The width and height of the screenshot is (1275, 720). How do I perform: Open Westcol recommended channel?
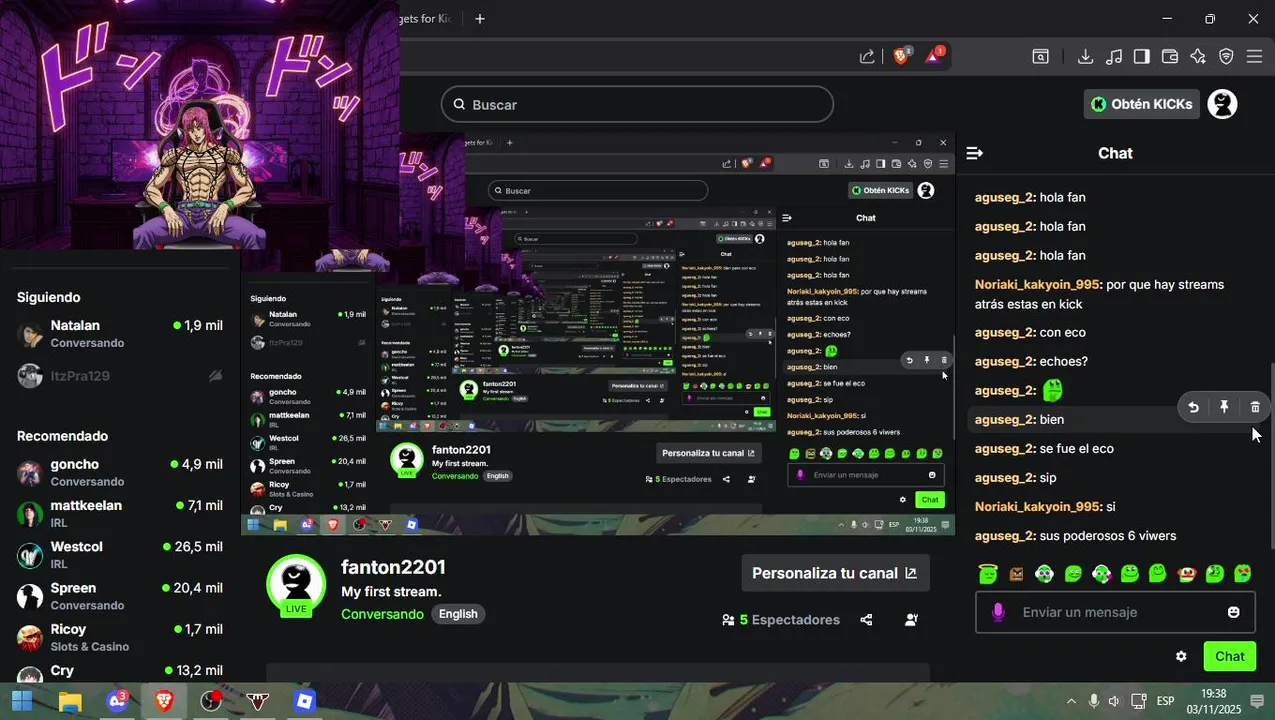pos(120,555)
